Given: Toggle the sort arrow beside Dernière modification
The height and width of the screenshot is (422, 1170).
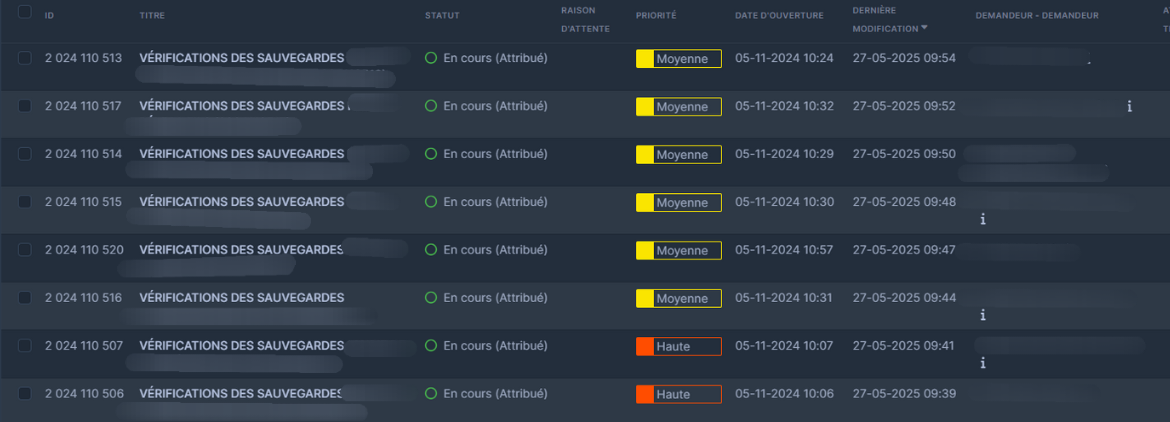Looking at the screenshot, I should click(x=924, y=28).
